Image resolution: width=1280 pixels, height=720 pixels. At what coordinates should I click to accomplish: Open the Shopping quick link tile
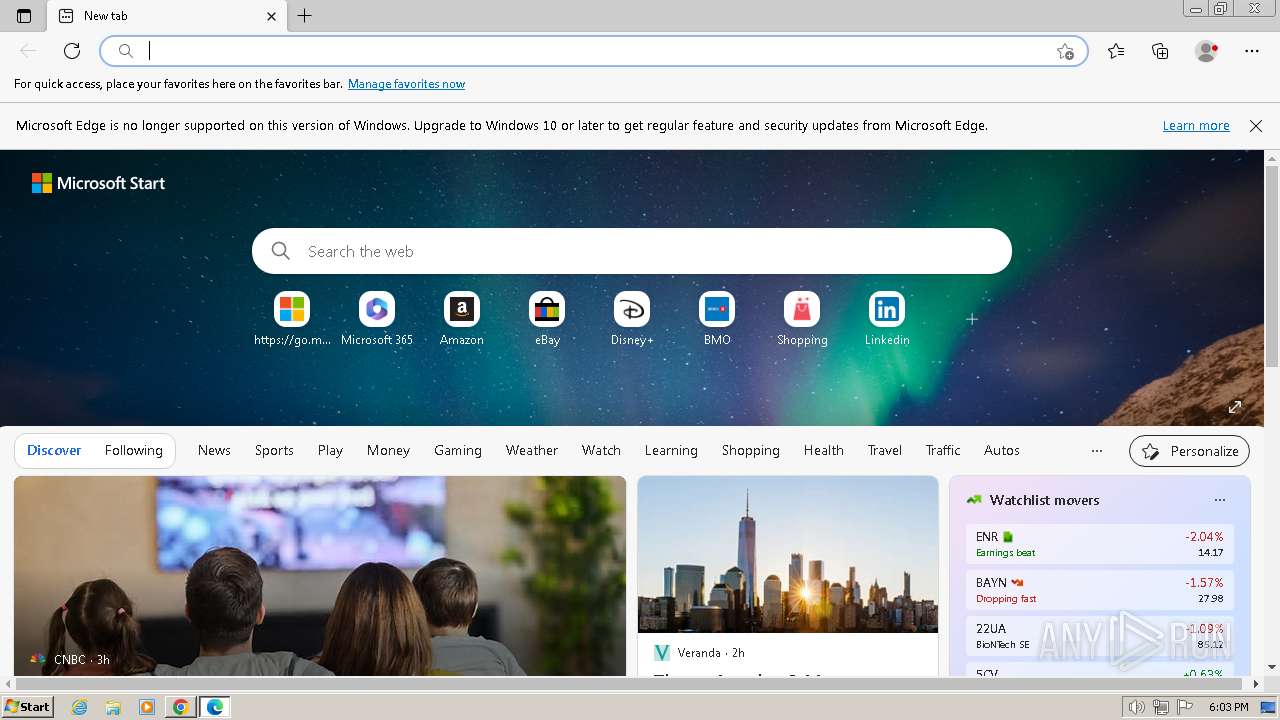pyautogui.click(x=802, y=319)
